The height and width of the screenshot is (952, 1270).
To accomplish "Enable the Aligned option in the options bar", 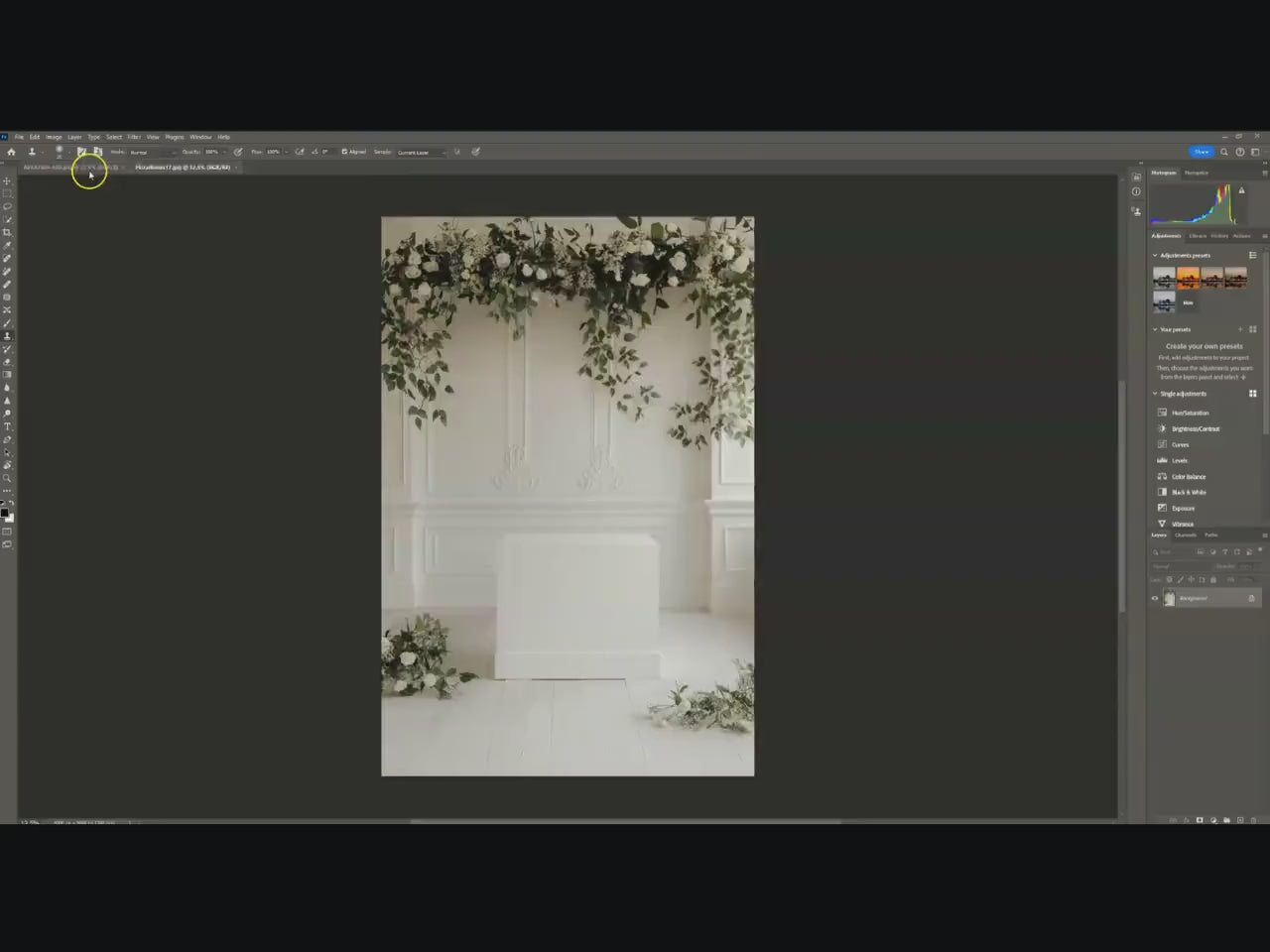I will 342,152.
